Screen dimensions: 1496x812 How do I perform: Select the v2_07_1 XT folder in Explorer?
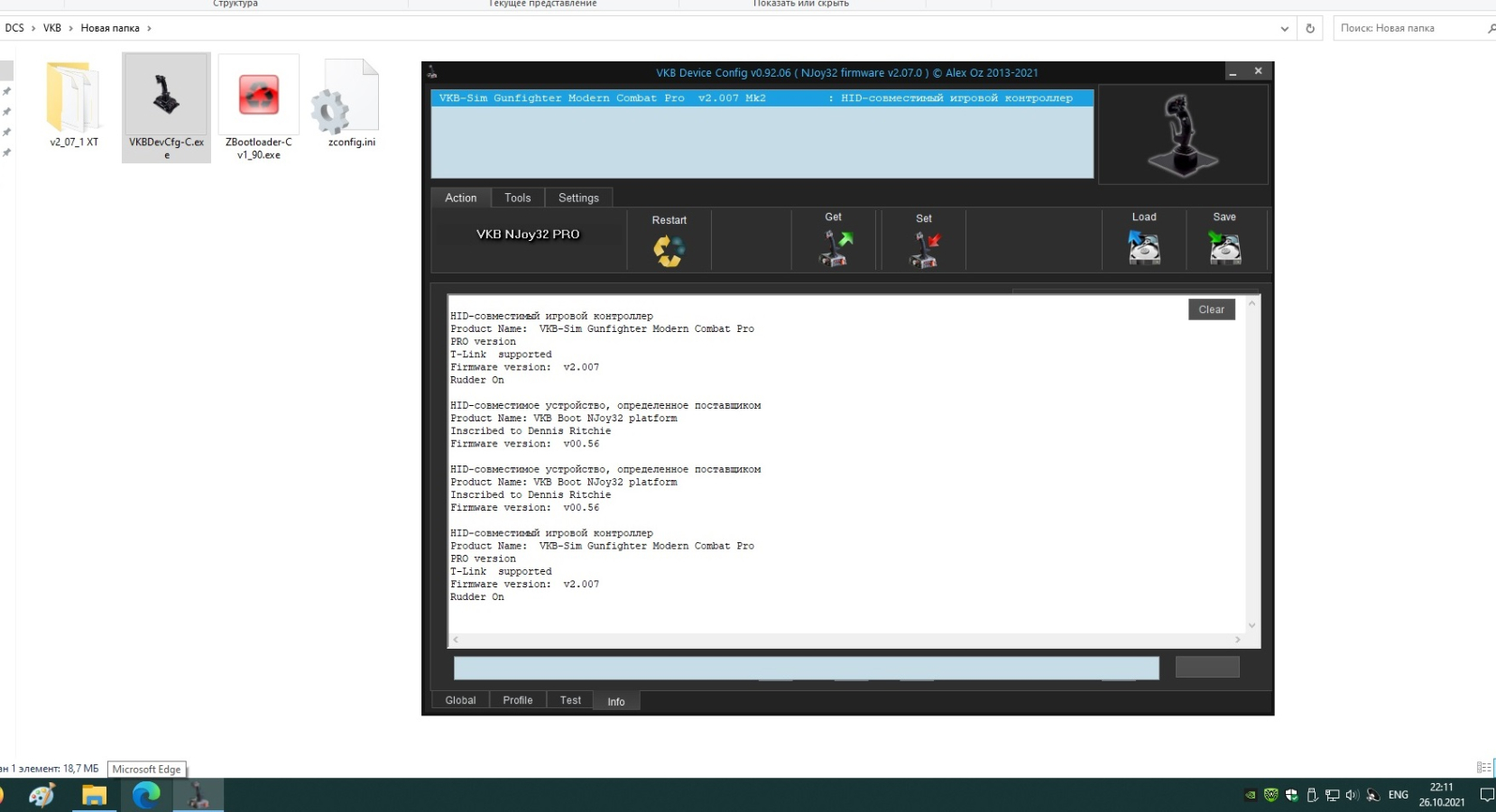click(74, 104)
